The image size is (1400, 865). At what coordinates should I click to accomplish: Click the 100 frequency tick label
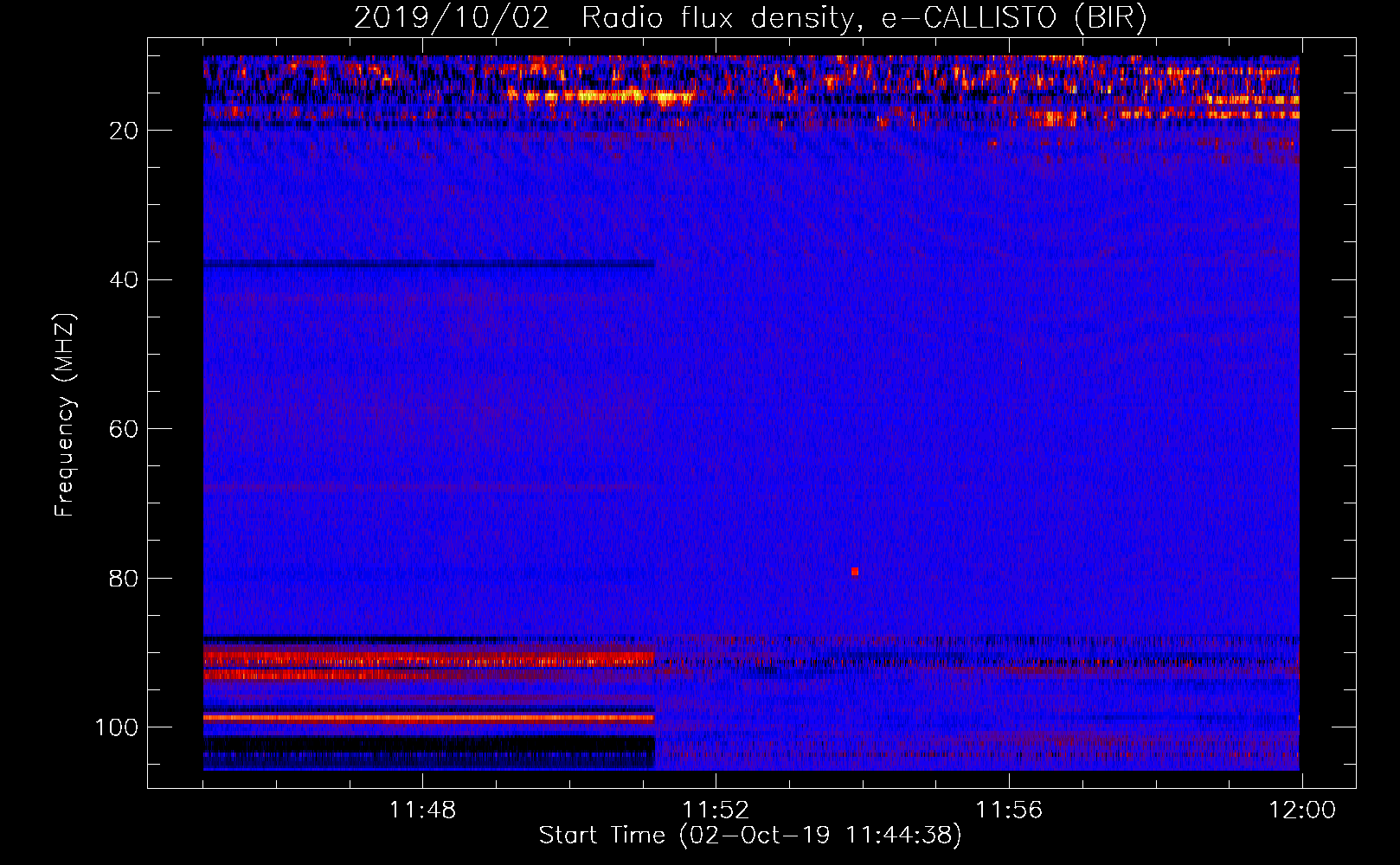[117, 727]
